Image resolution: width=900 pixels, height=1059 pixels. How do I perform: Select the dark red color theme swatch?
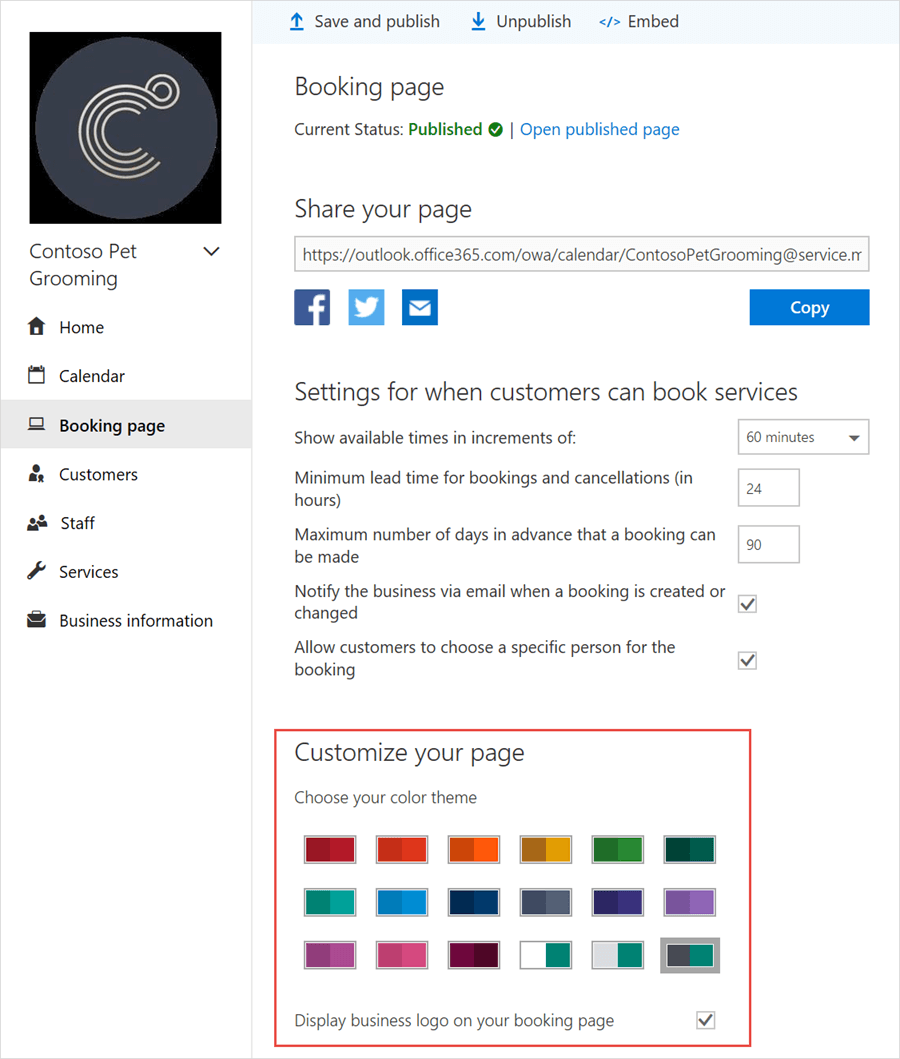pos(330,849)
